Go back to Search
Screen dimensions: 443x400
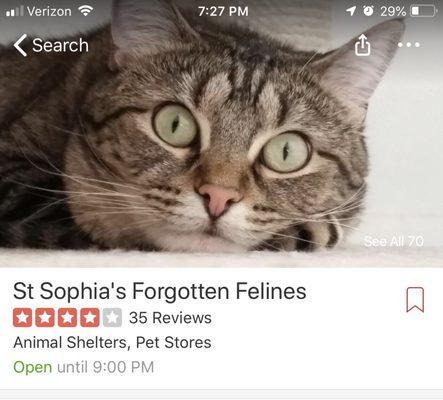point(51,45)
